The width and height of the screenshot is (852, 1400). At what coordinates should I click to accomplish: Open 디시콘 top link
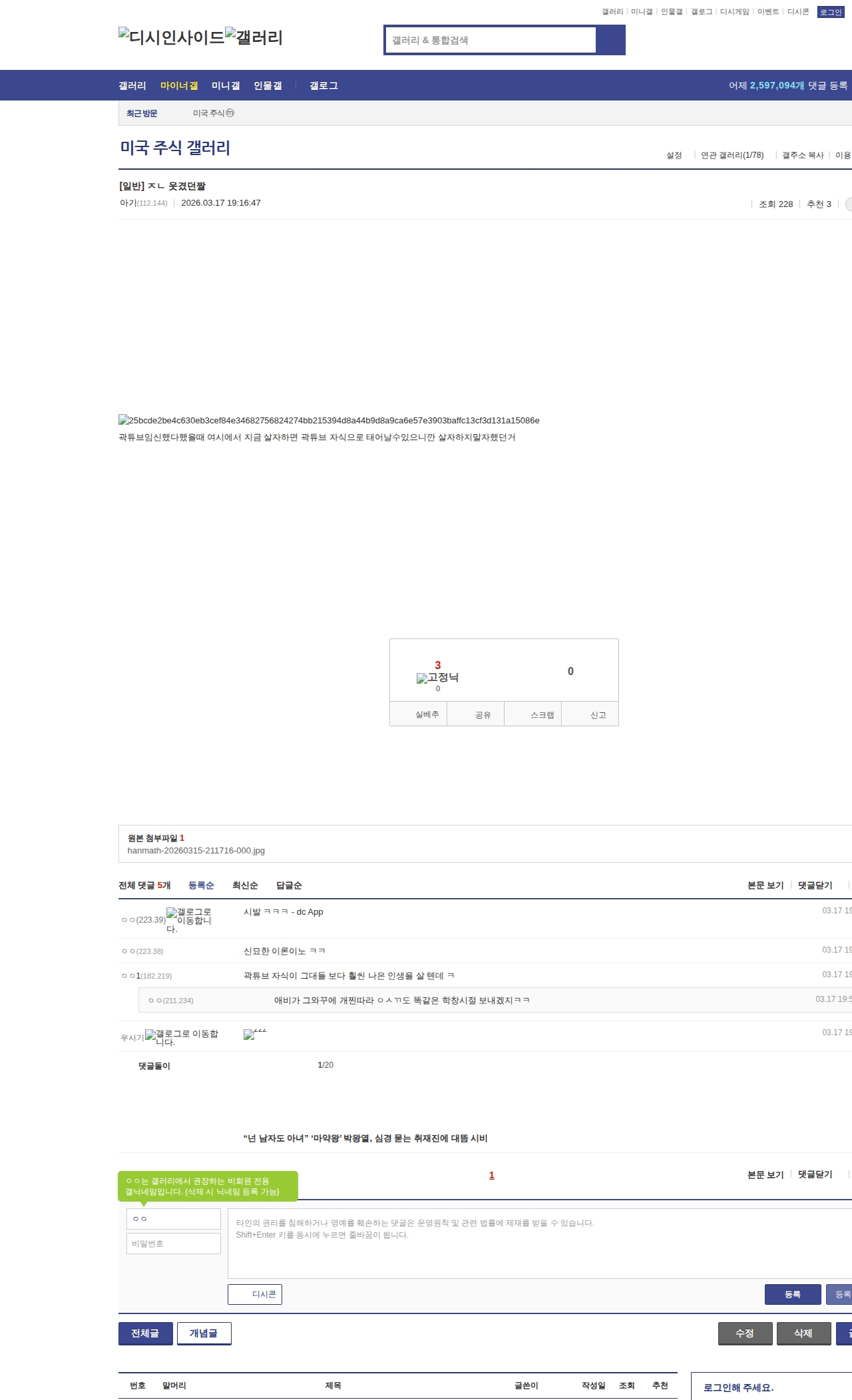pos(798,12)
